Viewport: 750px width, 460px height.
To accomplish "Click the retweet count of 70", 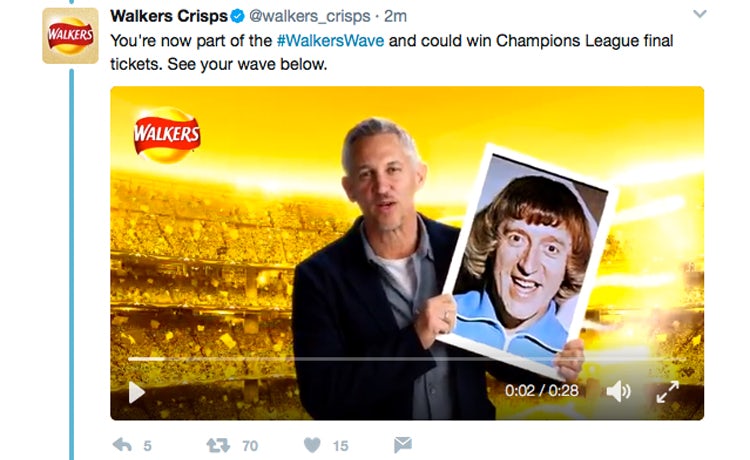I will (250, 446).
